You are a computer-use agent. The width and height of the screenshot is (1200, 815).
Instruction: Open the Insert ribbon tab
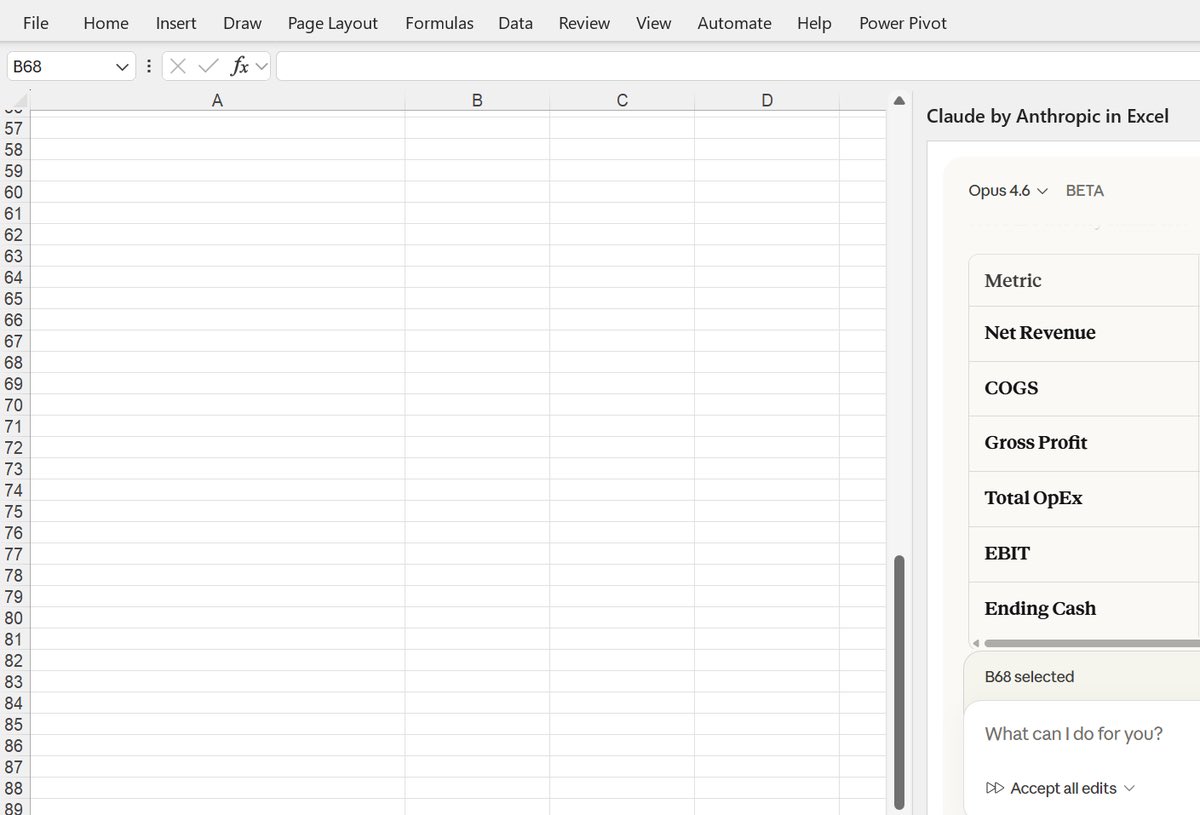(x=176, y=22)
